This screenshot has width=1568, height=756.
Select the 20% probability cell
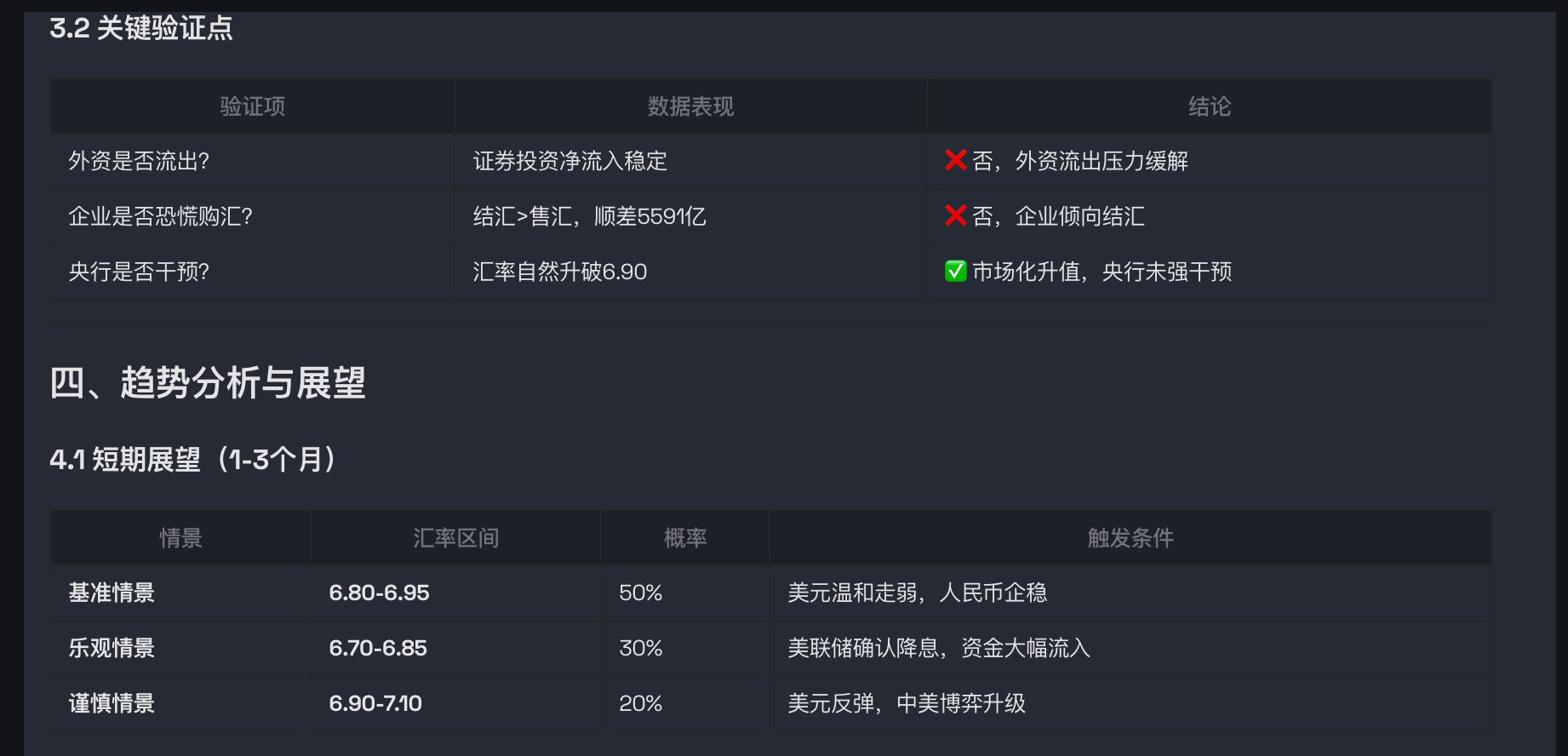[640, 703]
